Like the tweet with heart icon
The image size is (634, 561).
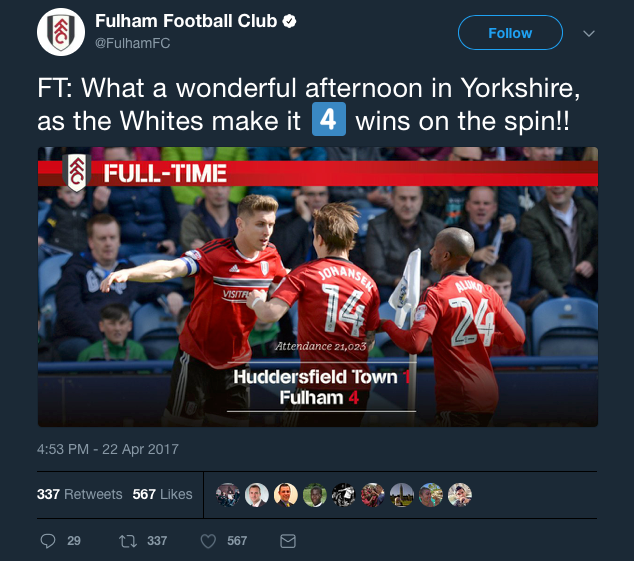pos(209,541)
